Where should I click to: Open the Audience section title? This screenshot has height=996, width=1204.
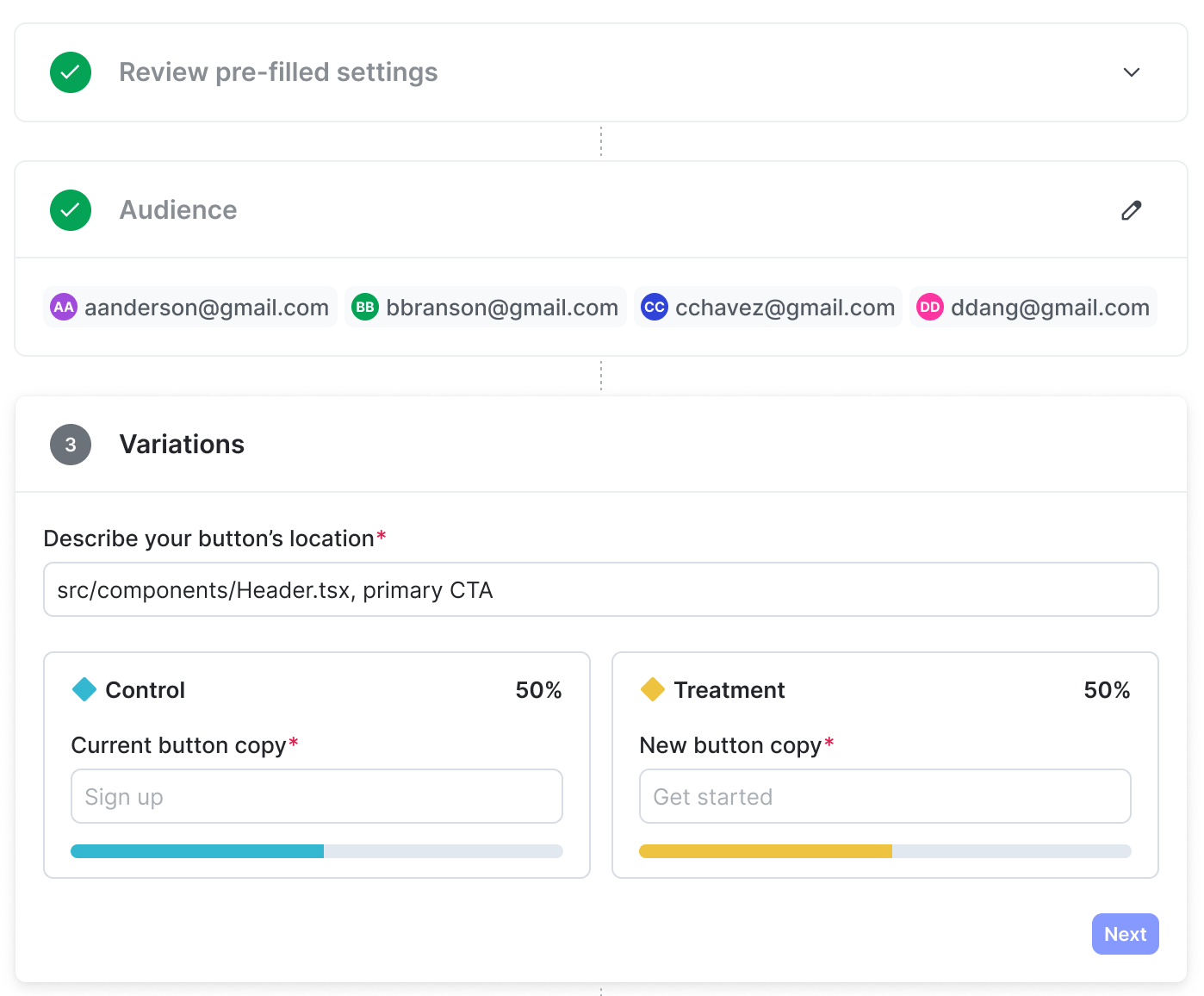click(x=178, y=210)
